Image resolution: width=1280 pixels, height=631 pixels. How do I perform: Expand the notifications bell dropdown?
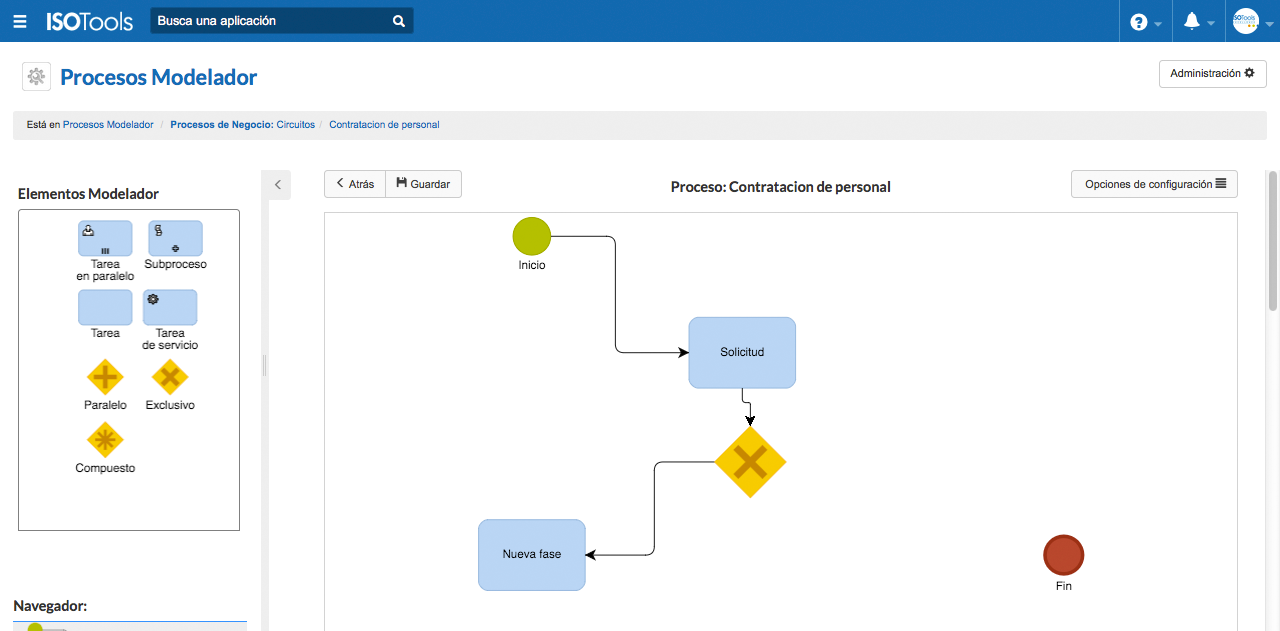(1198, 21)
